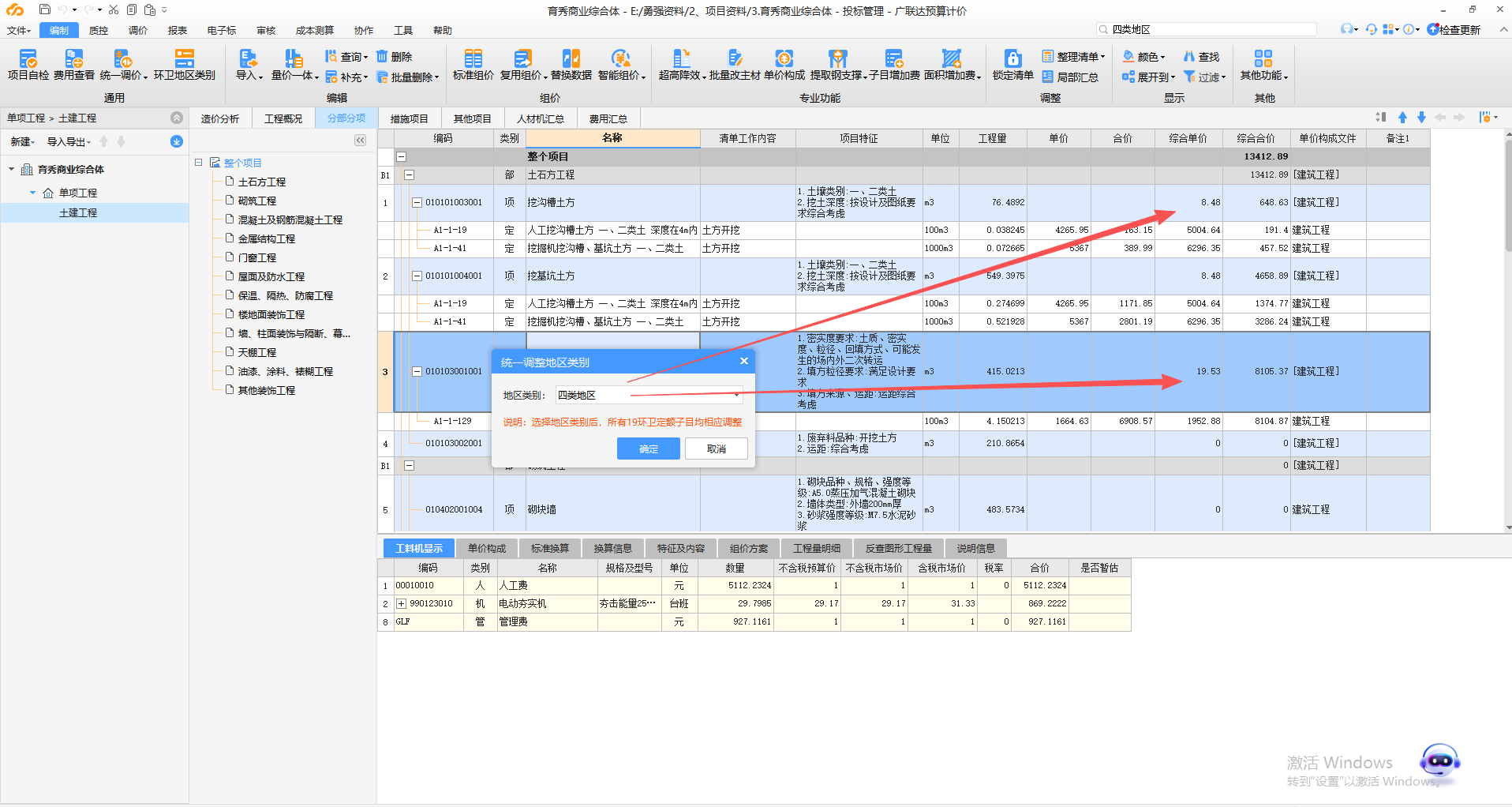1512x807 pixels.
Task: Click the 检查更新 button
Action: pyautogui.click(x=1454, y=30)
